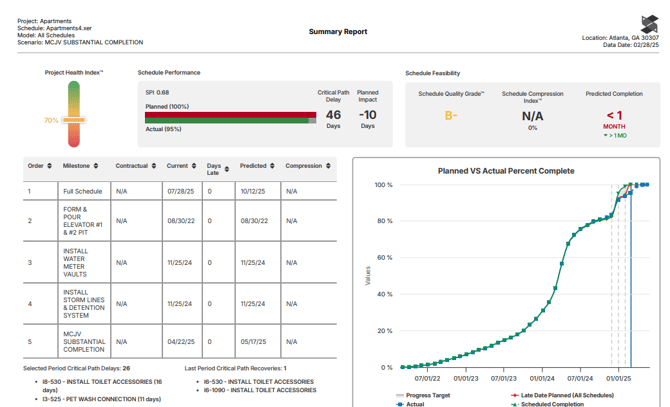Click the I3-525 PET WASH CONNECTION delay item

101,399
